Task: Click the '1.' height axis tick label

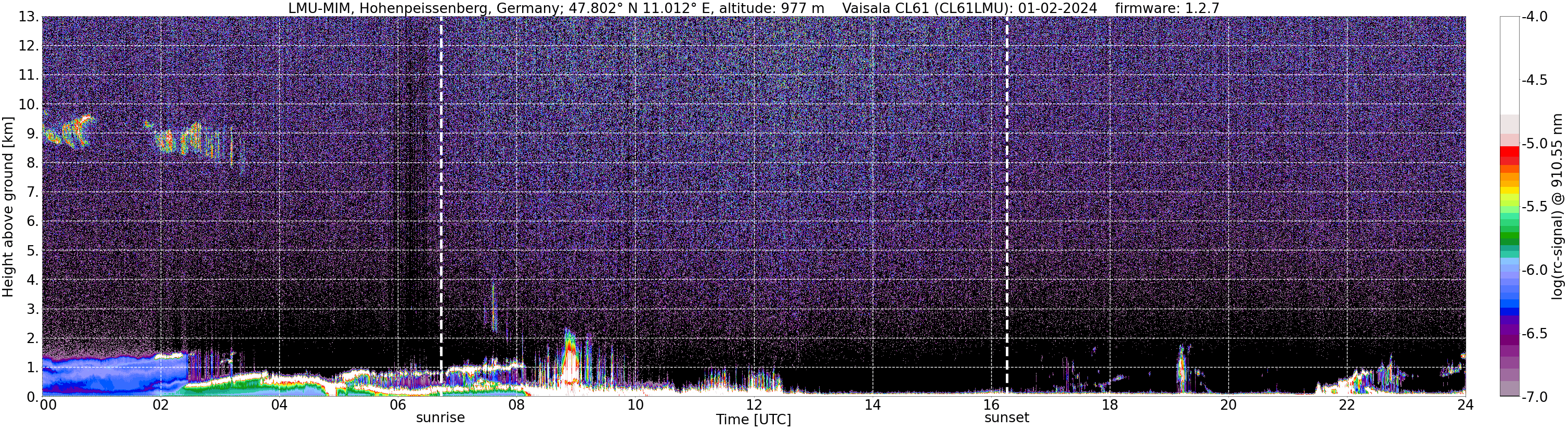Action: point(32,367)
